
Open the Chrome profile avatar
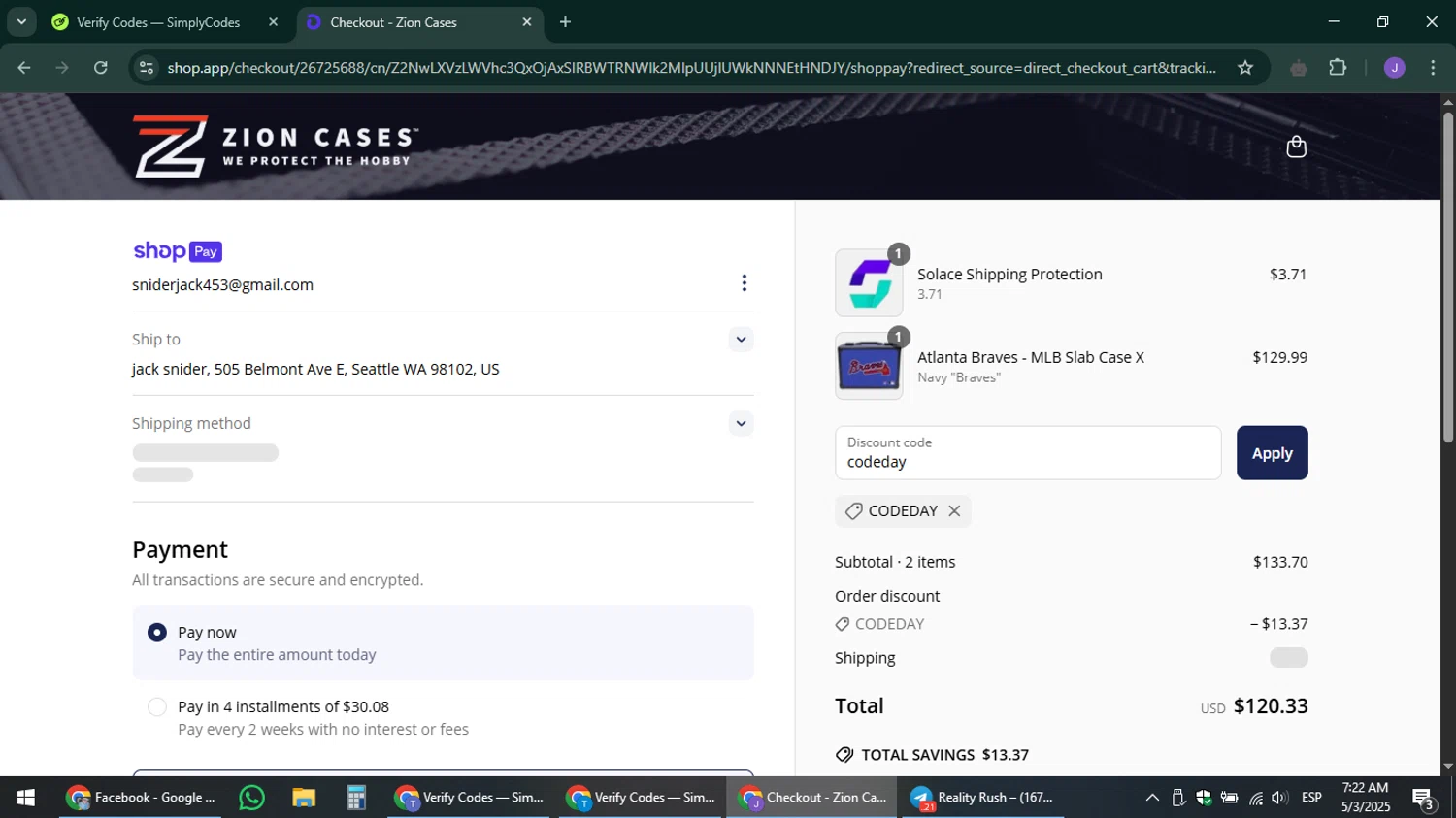point(1394,68)
